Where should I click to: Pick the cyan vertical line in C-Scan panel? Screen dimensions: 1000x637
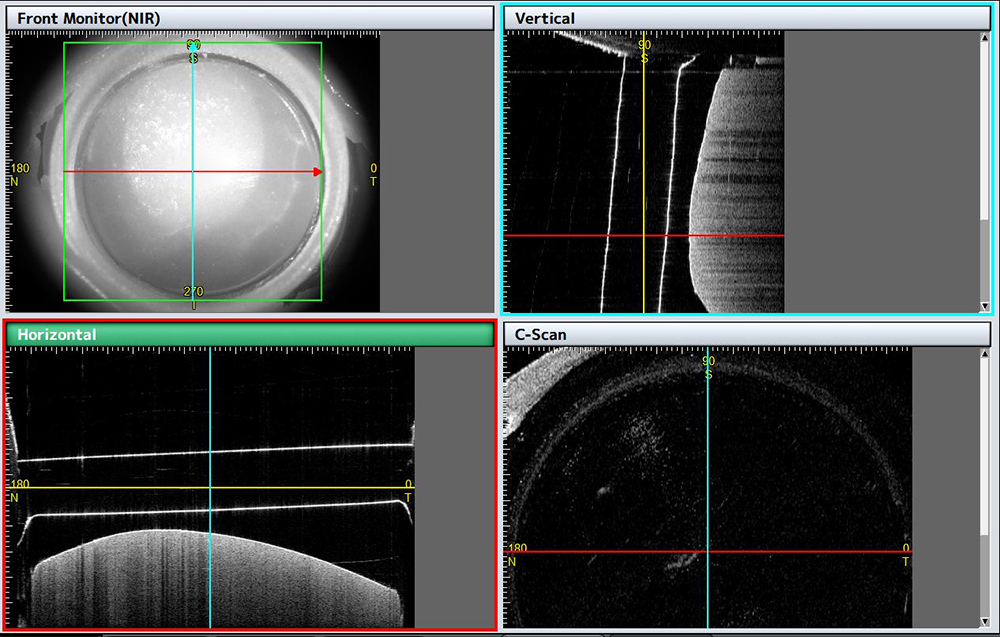click(707, 488)
